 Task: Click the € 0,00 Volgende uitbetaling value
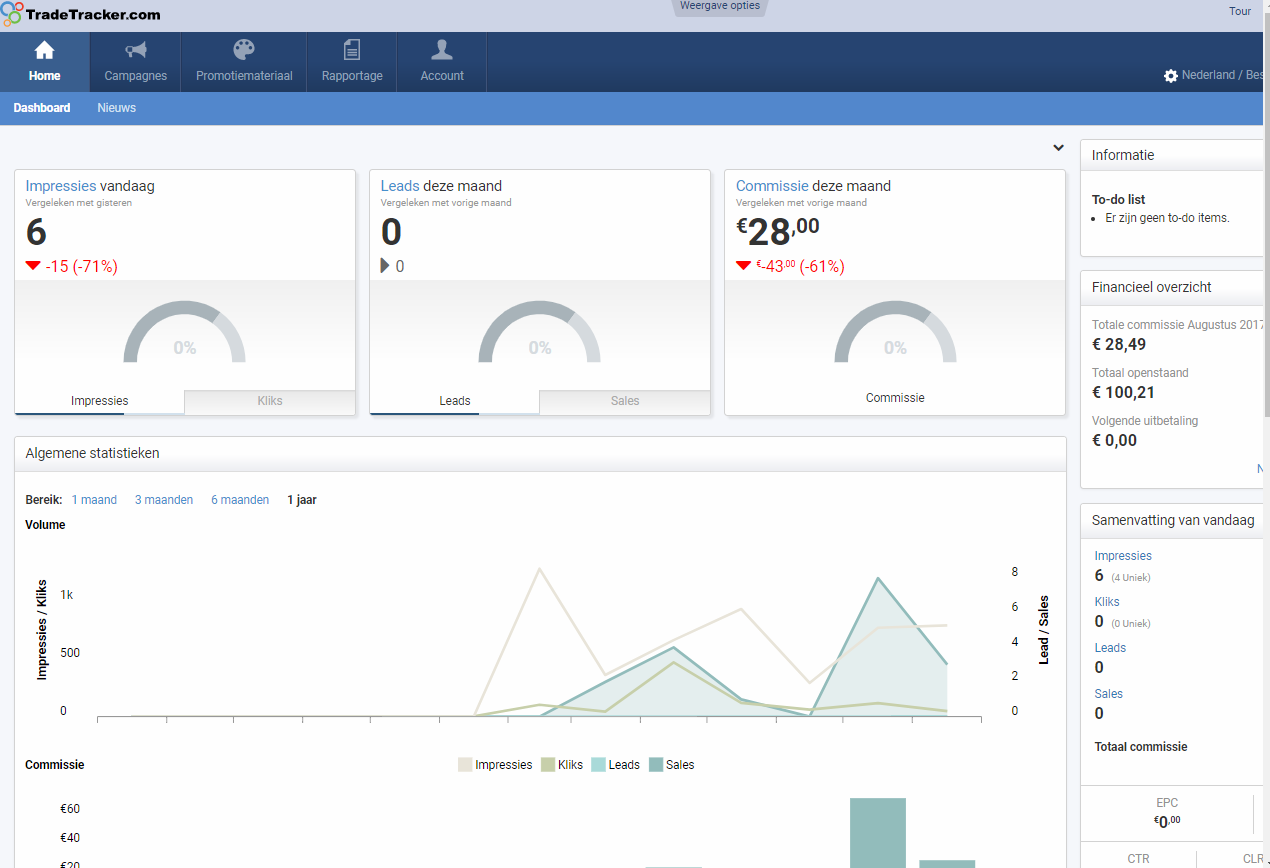(x=1114, y=440)
